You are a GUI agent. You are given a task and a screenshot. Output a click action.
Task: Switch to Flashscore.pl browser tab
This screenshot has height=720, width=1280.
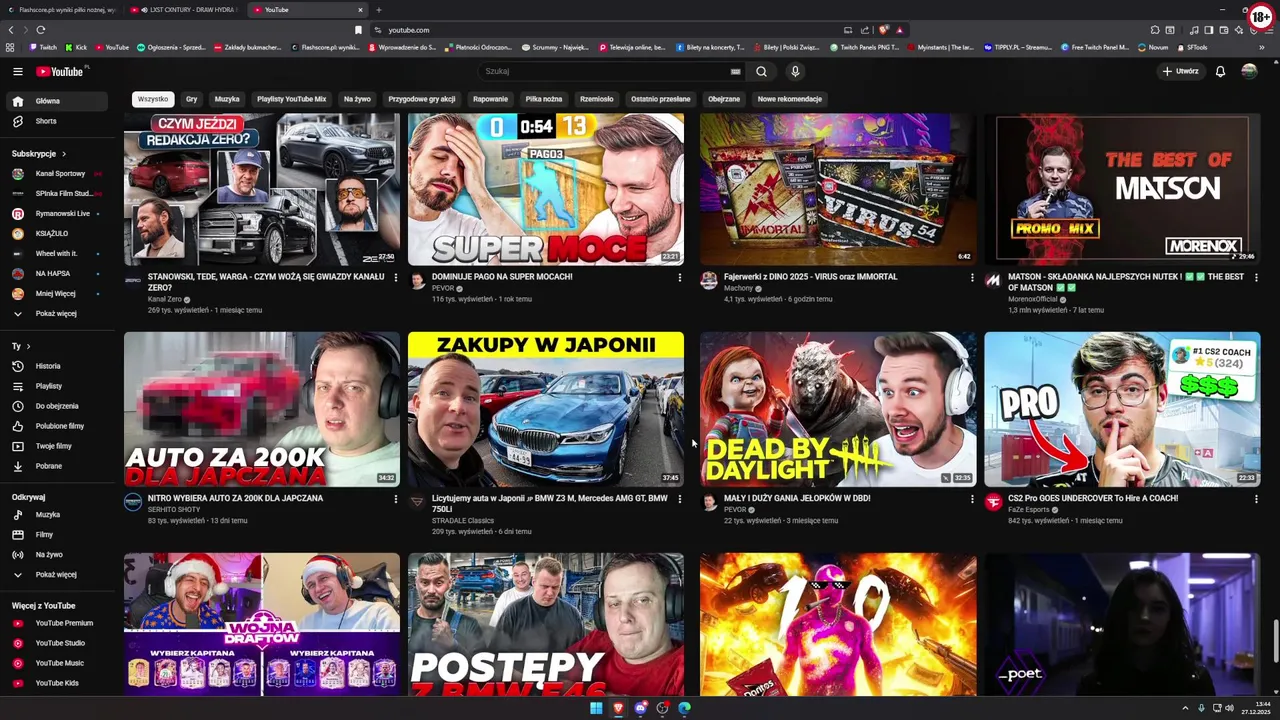62,10
